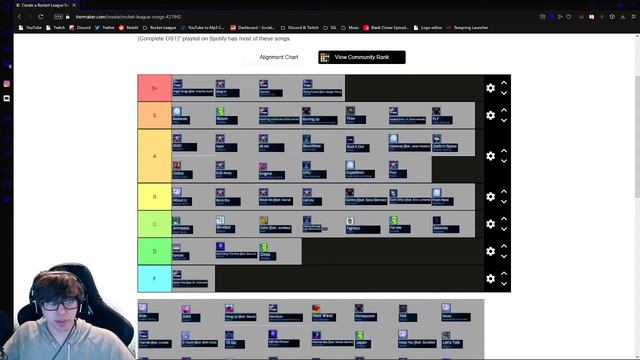This screenshot has width=640, height=360.
Task: Move the S+ tier row up
Action: tap(504, 83)
